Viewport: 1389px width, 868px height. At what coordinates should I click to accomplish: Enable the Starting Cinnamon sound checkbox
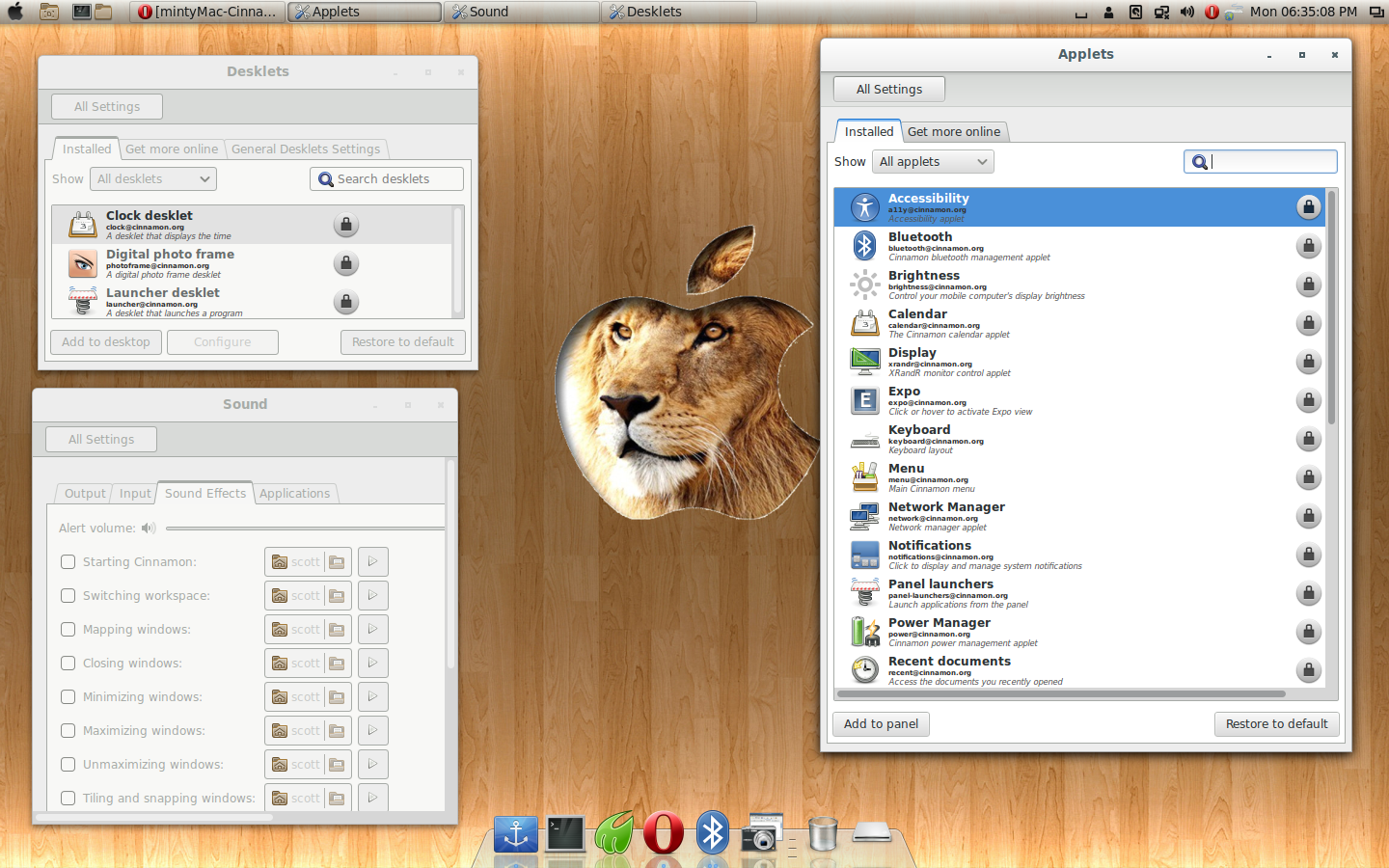click(x=68, y=562)
